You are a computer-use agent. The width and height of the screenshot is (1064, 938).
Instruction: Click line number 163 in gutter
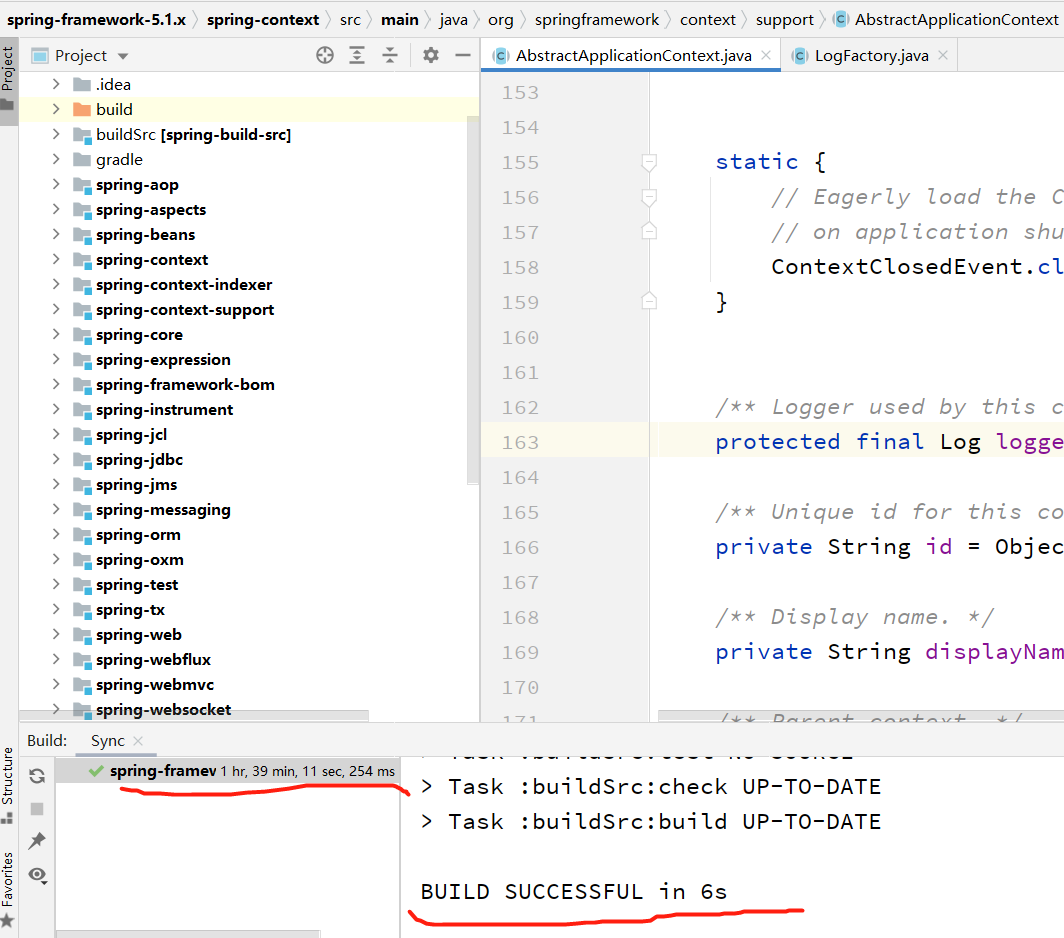coord(520,443)
